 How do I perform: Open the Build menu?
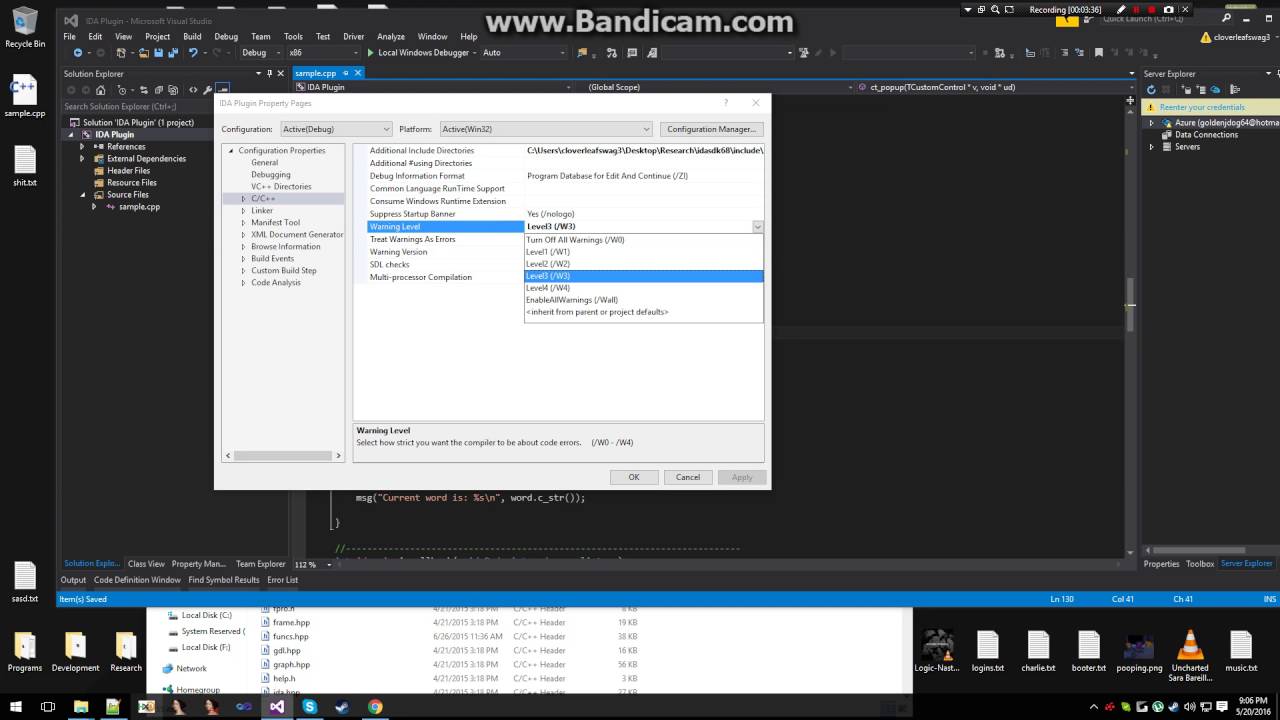(x=192, y=36)
